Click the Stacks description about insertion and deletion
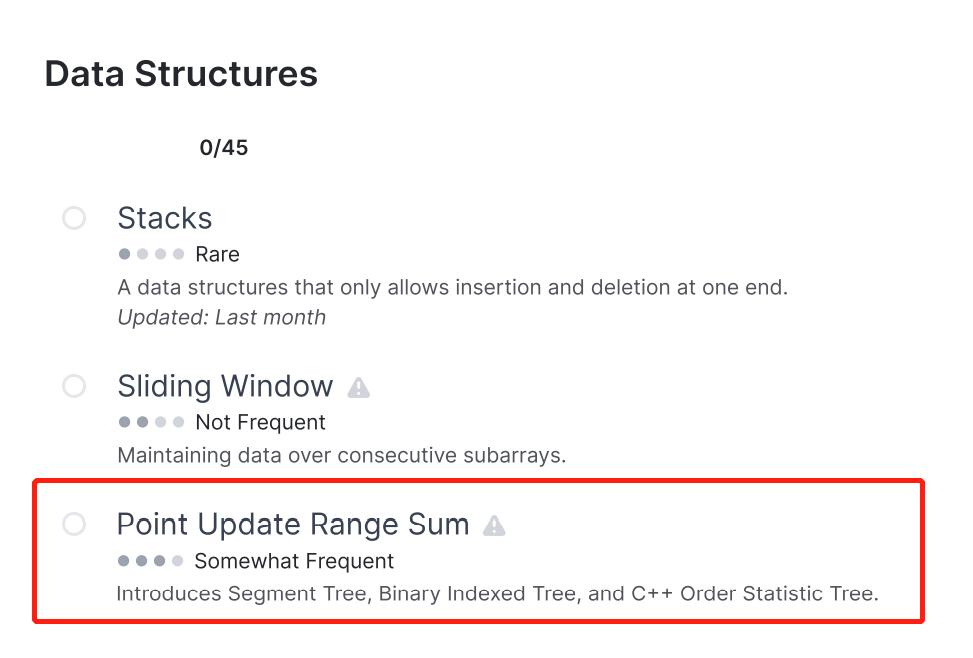 click(452, 287)
